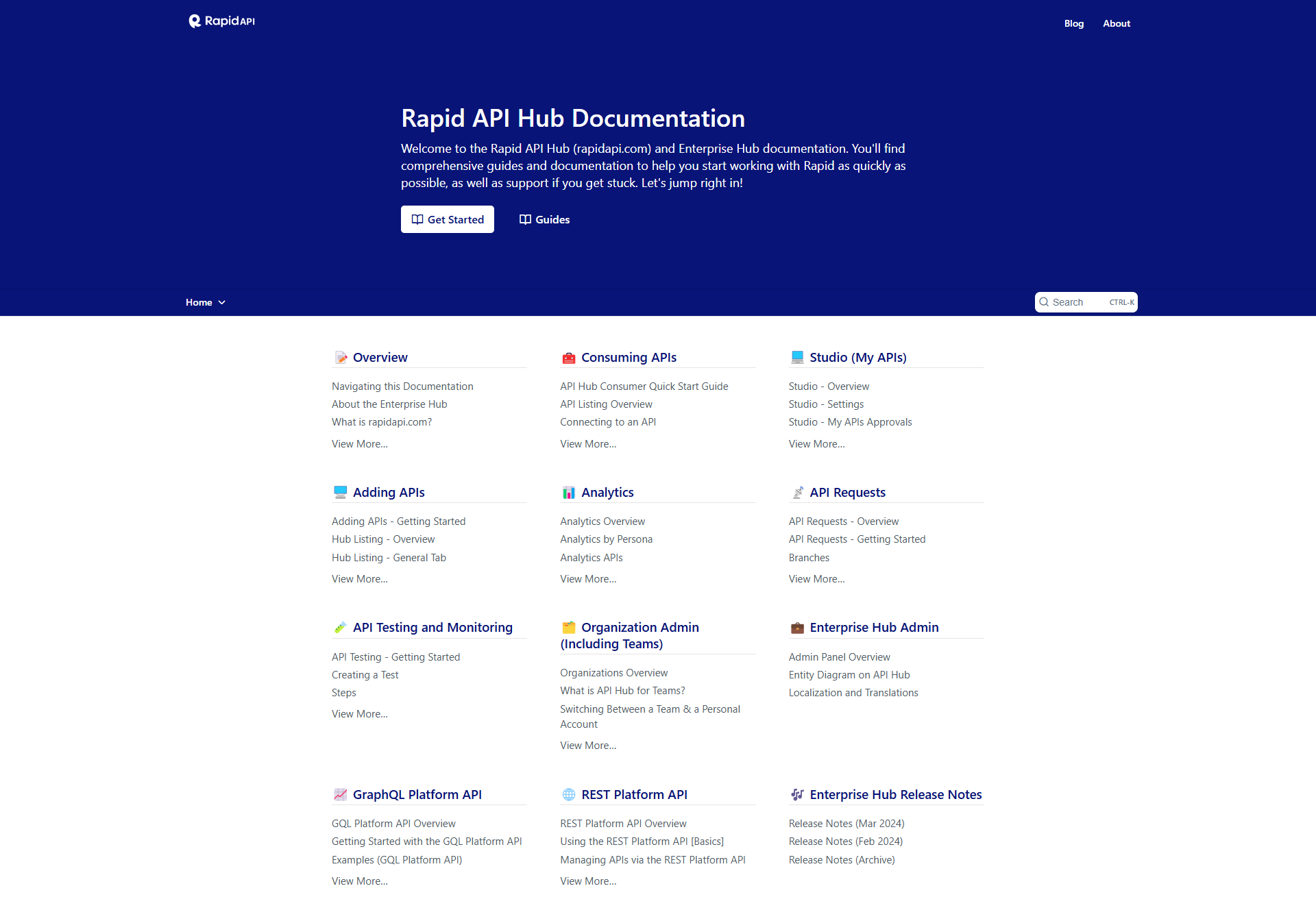Click the Consuming APIs toolbox icon

click(568, 357)
